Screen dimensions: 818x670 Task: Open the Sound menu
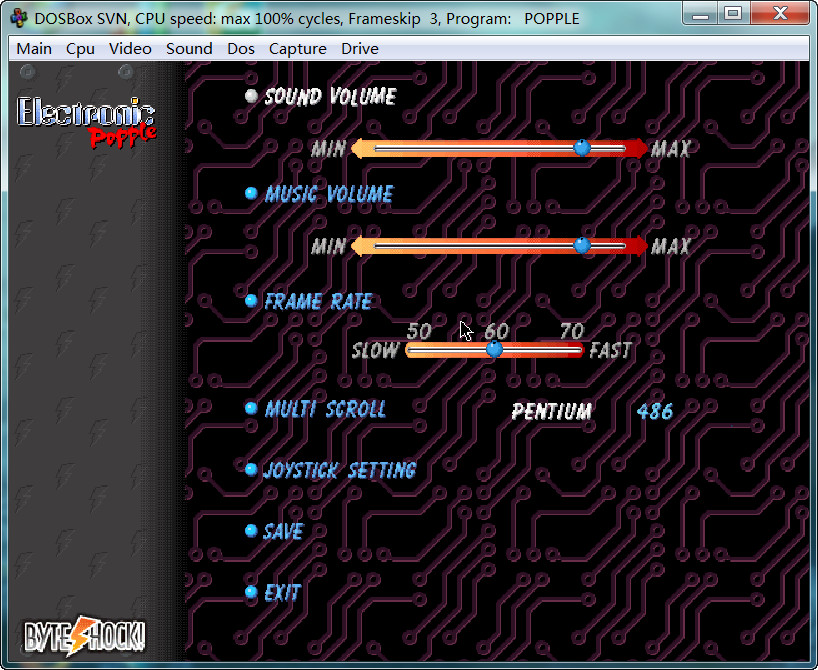click(189, 49)
